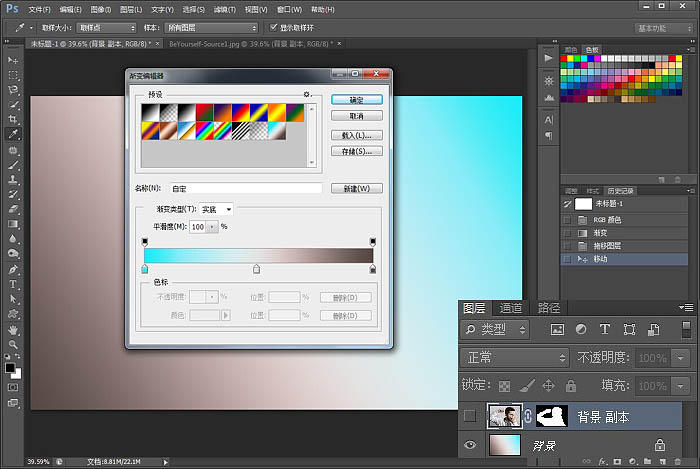Open the 取样大小 dropdown
700x469 pixels.
[x=104, y=27]
